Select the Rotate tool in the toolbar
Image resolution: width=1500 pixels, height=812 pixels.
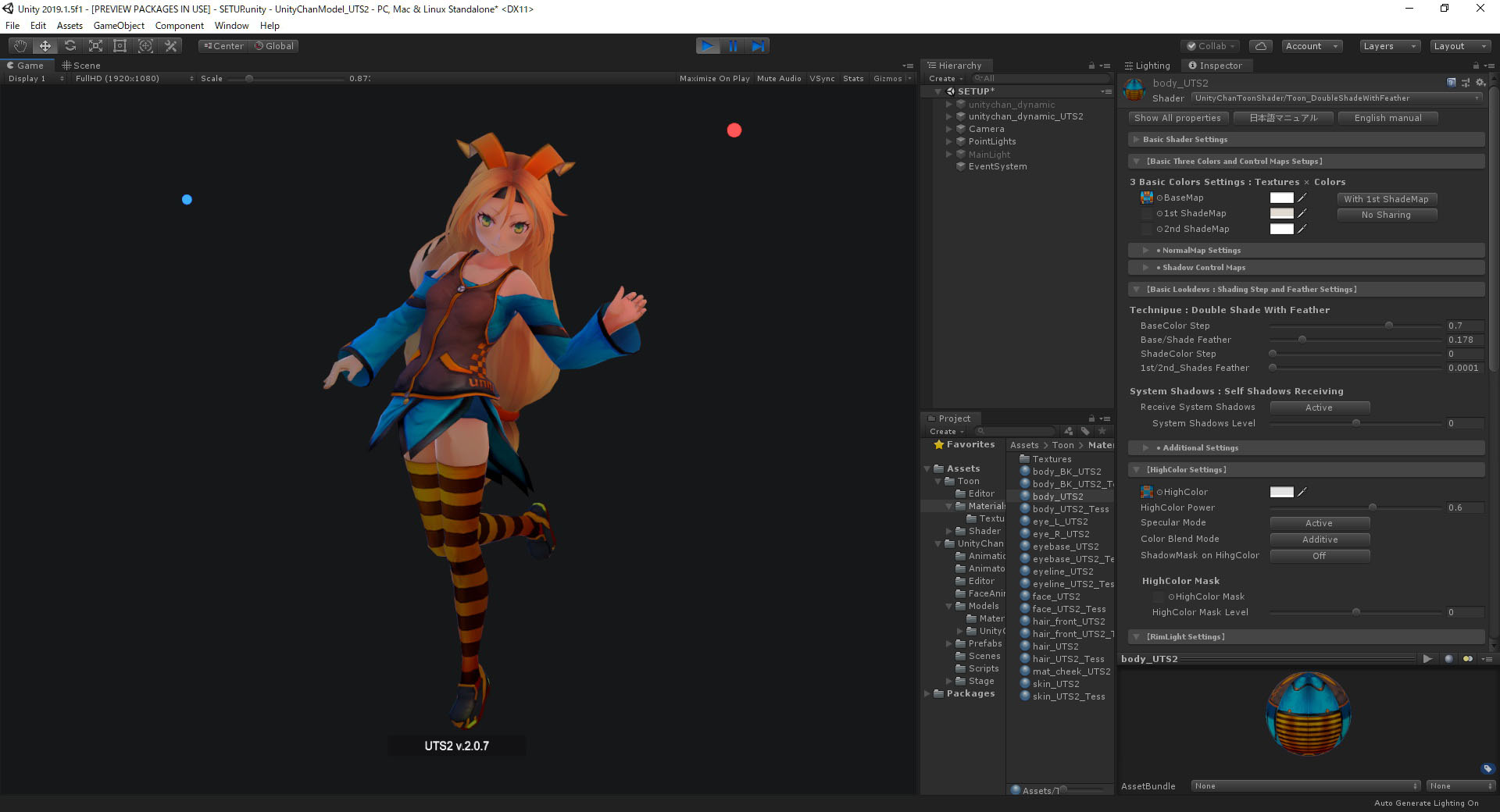(70, 46)
